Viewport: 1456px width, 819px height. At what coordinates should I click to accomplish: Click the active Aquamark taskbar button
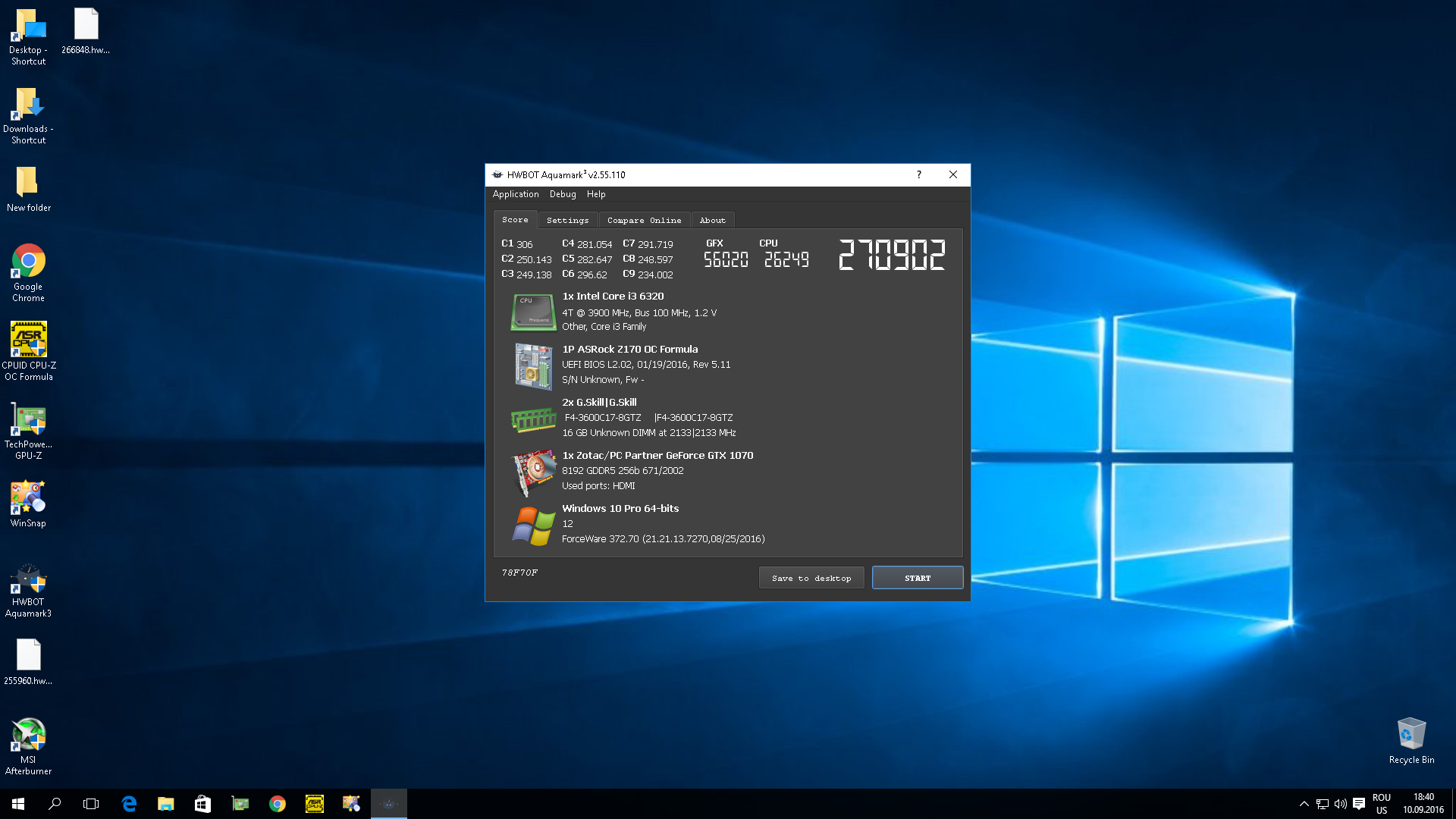389,804
